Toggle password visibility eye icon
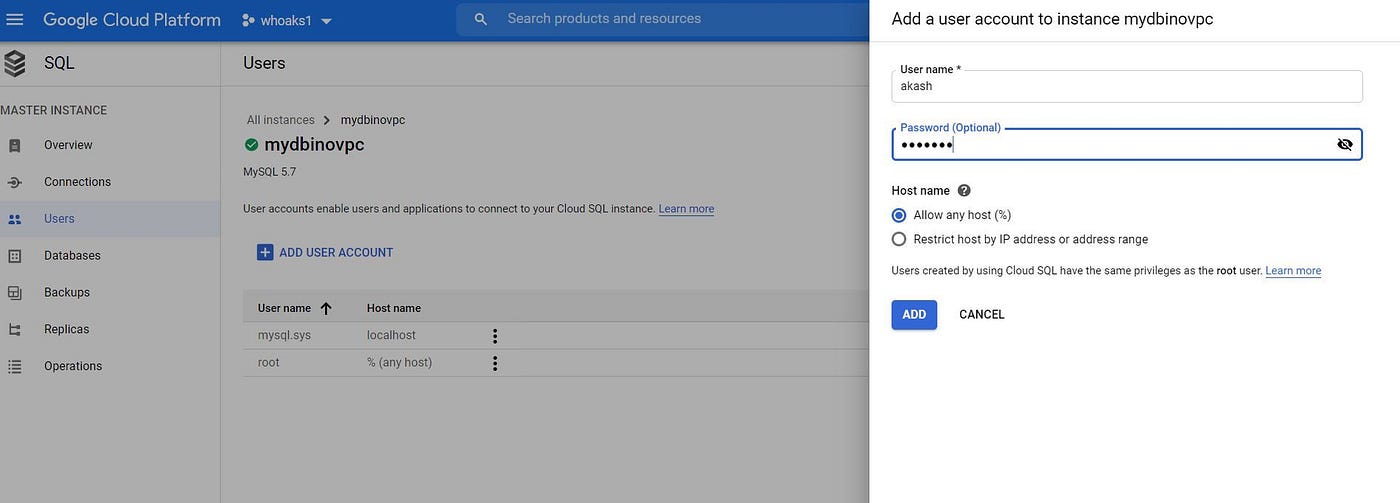The width and height of the screenshot is (1400, 503). click(x=1345, y=144)
